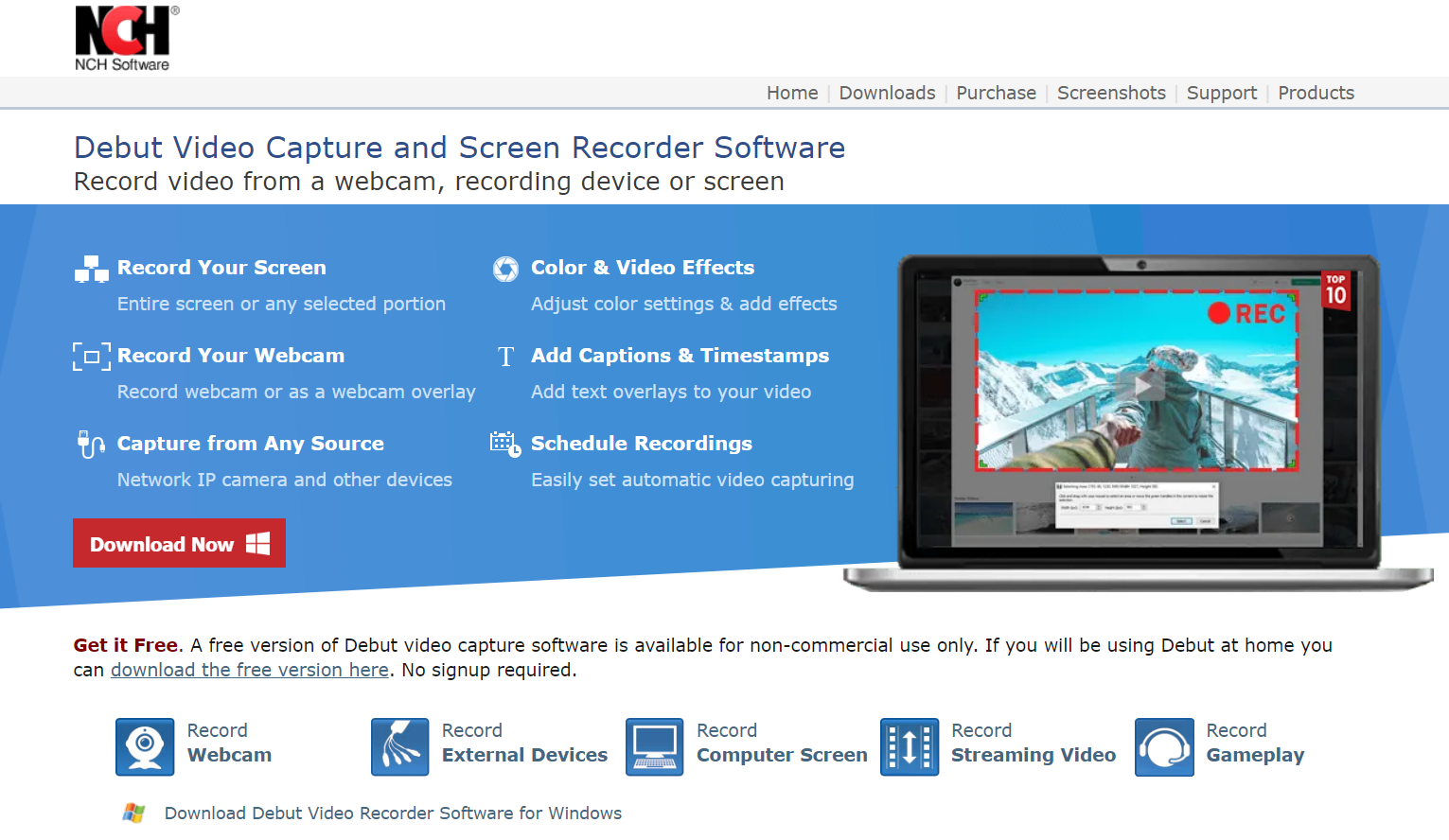The height and width of the screenshot is (840, 1449).
Task: Click the Record Gameplay text link
Action: [x=1255, y=743]
